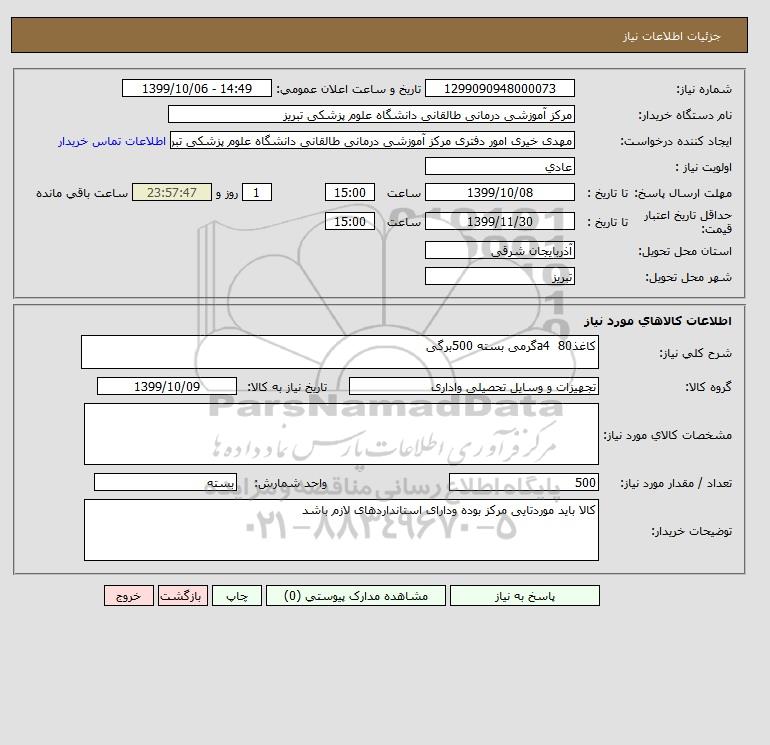Click goods group field تجهیزات و وسایل تحصیلی
Screen dimensions: 770x745
(473, 386)
